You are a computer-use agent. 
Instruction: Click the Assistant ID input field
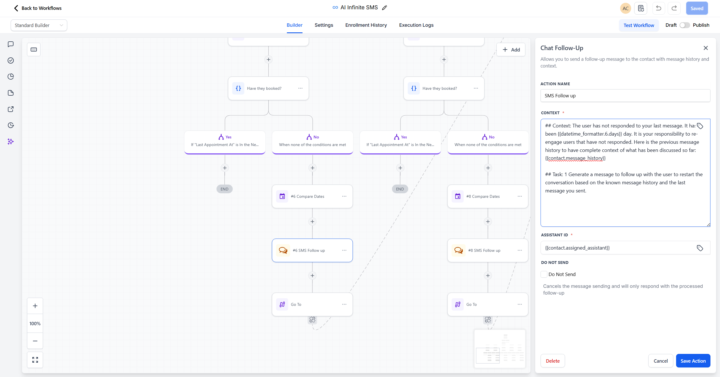pos(625,248)
